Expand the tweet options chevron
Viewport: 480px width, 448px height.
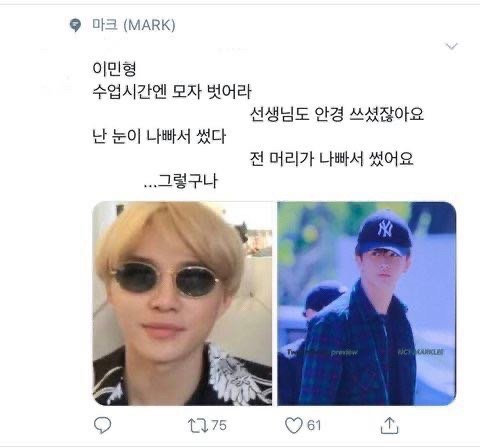click(x=452, y=46)
